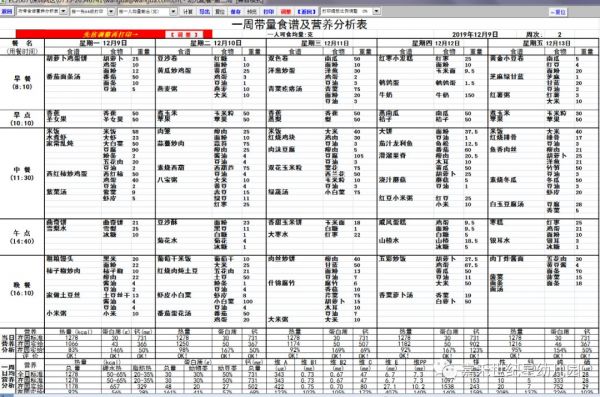Viewport: 600px width, 397px height.
Task: Click the red 调整 toolbar button
Action: [x=285, y=12]
